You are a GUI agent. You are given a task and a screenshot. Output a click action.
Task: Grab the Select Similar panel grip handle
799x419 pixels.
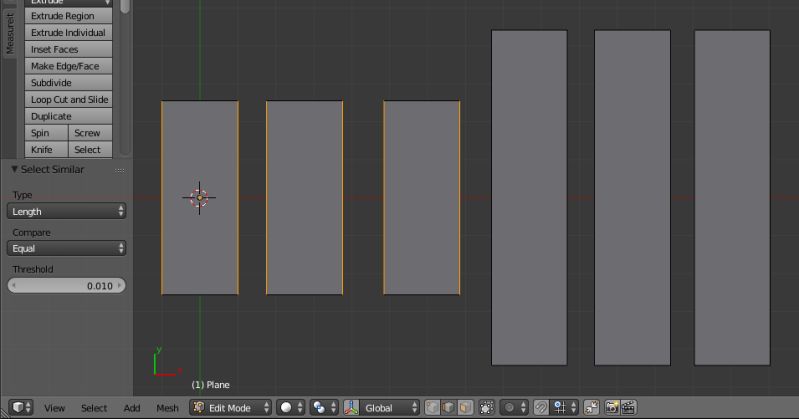pyautogui.click(x=120, y=170)
